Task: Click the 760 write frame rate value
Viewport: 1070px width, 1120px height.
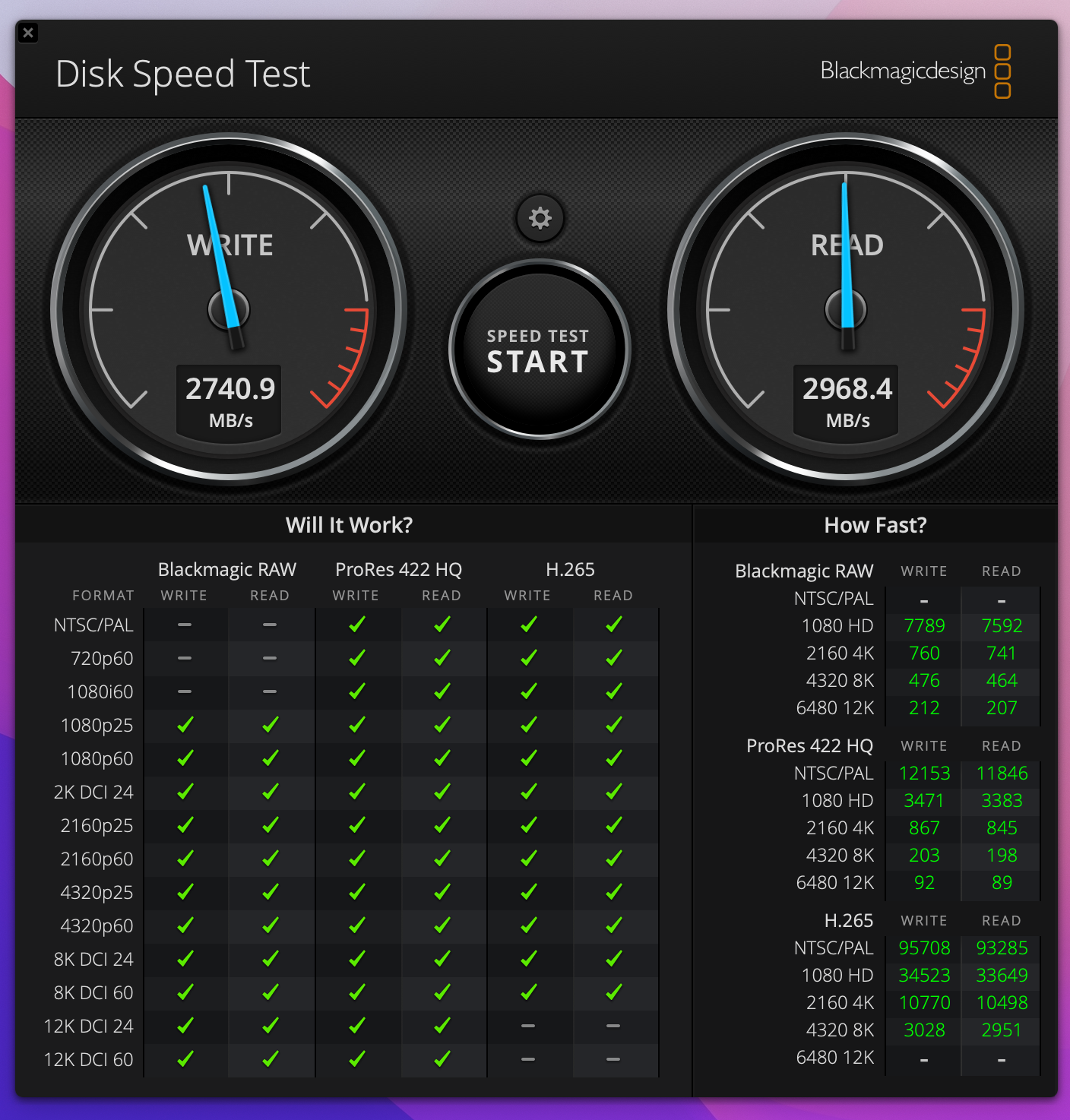Action: (925, 653)
